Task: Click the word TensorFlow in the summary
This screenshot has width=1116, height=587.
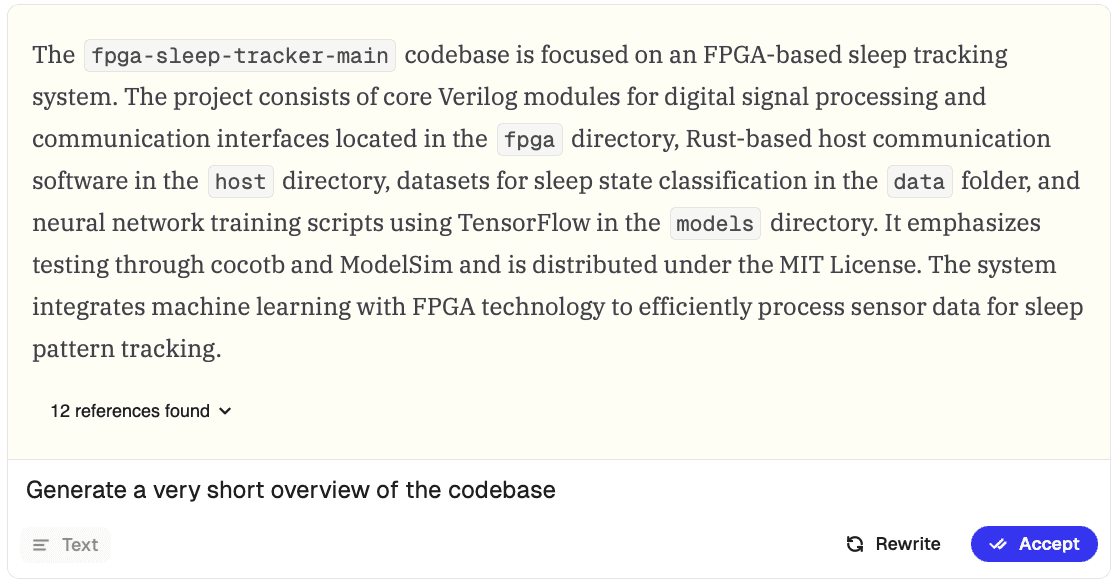Action: pyautogui.click(x=524, y=223)
